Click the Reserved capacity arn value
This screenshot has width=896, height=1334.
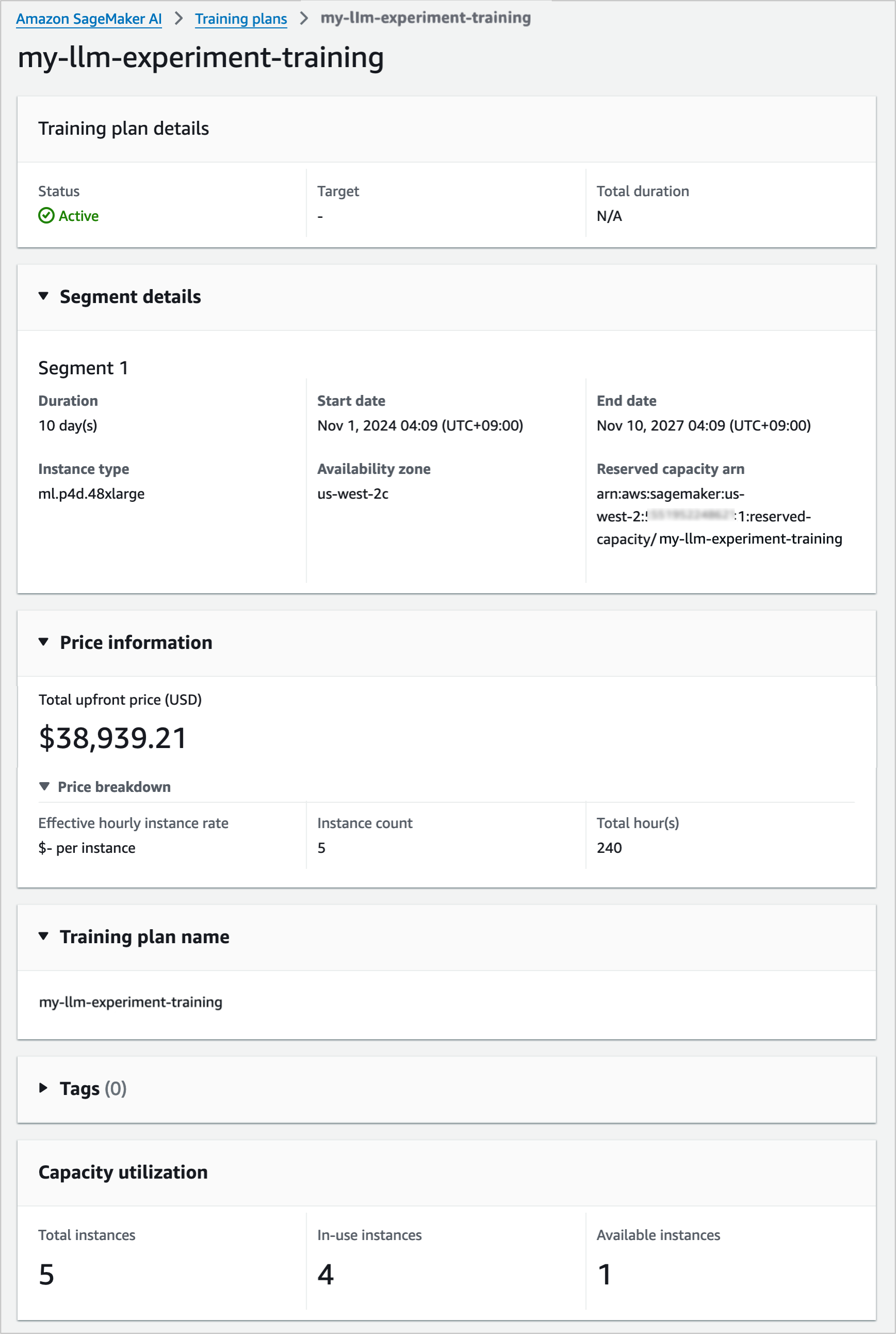click(719, 516)
